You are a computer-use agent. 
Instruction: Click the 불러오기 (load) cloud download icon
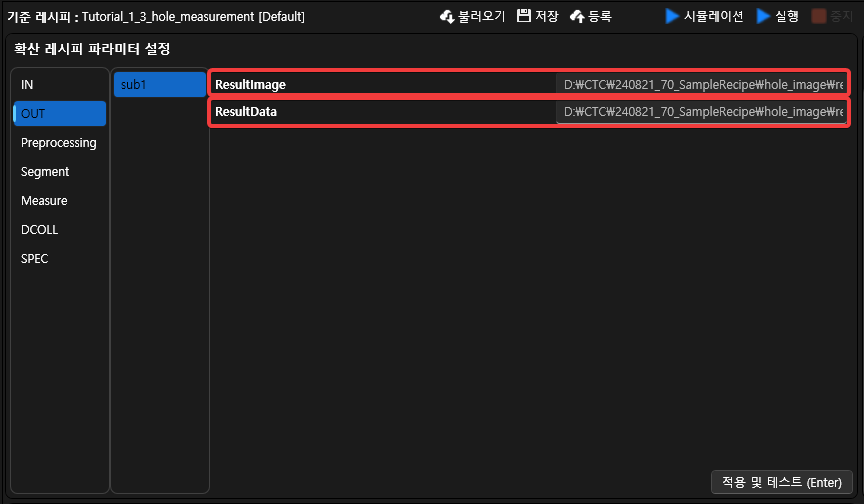447,16
